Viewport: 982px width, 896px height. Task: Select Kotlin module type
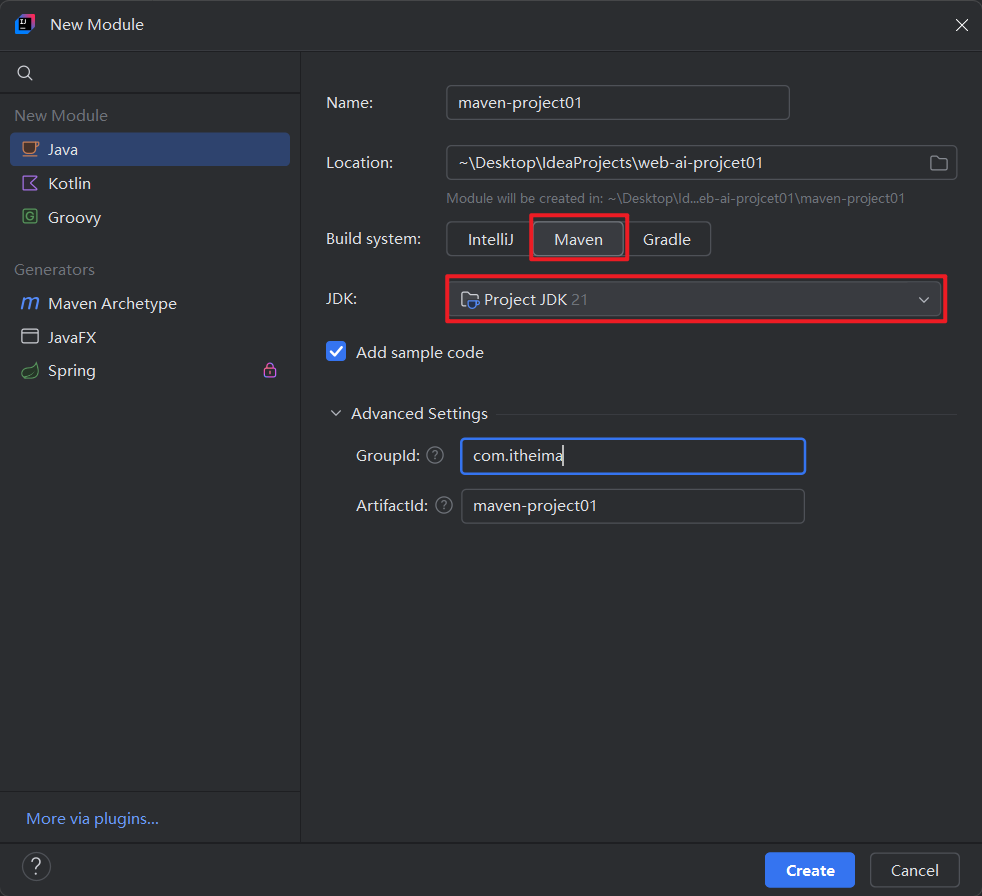(x=150, y=183)
